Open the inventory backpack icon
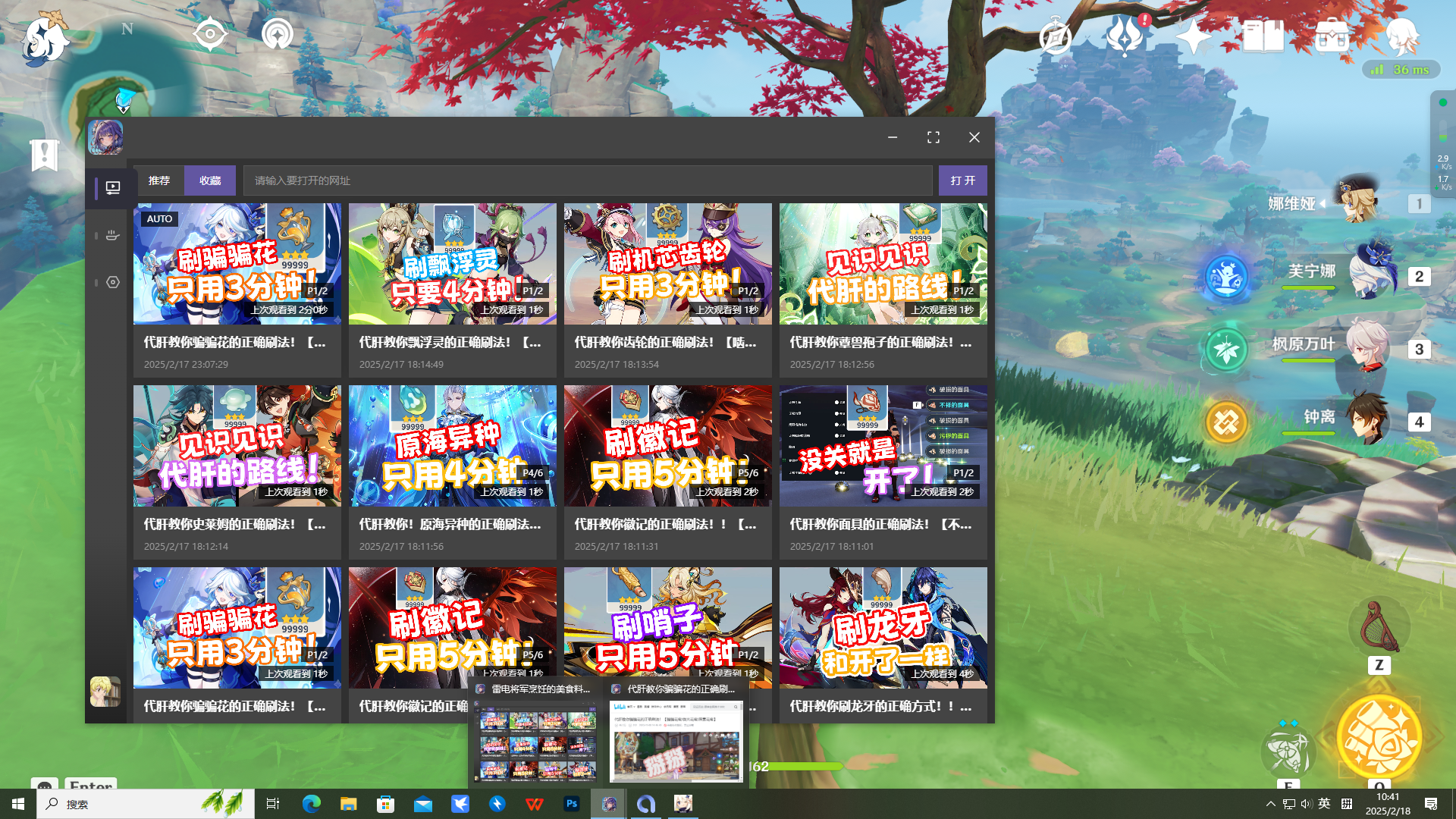 pyautogui.click(x=1332, y=36)
